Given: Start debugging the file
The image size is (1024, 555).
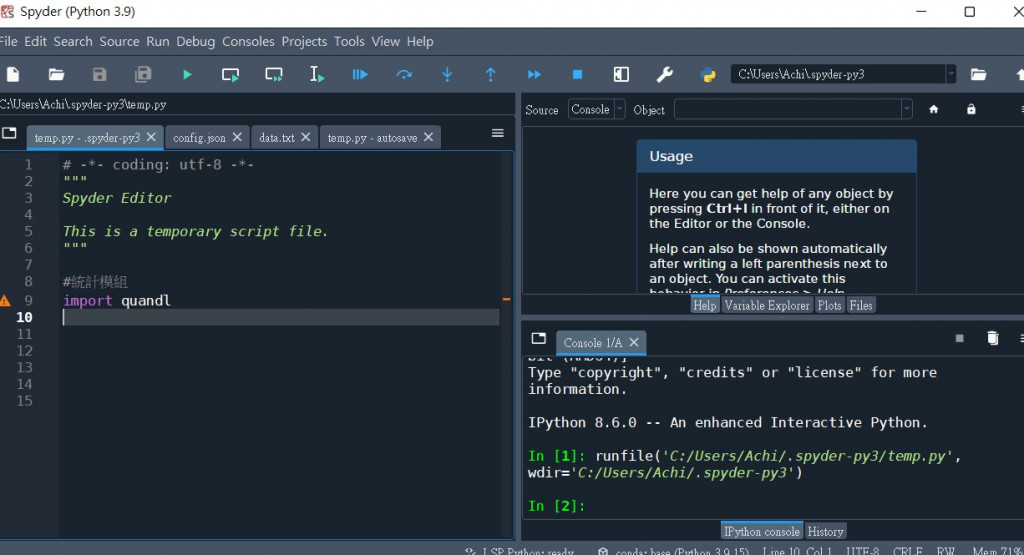Looking at the screenshot, I should click(360, 74).
